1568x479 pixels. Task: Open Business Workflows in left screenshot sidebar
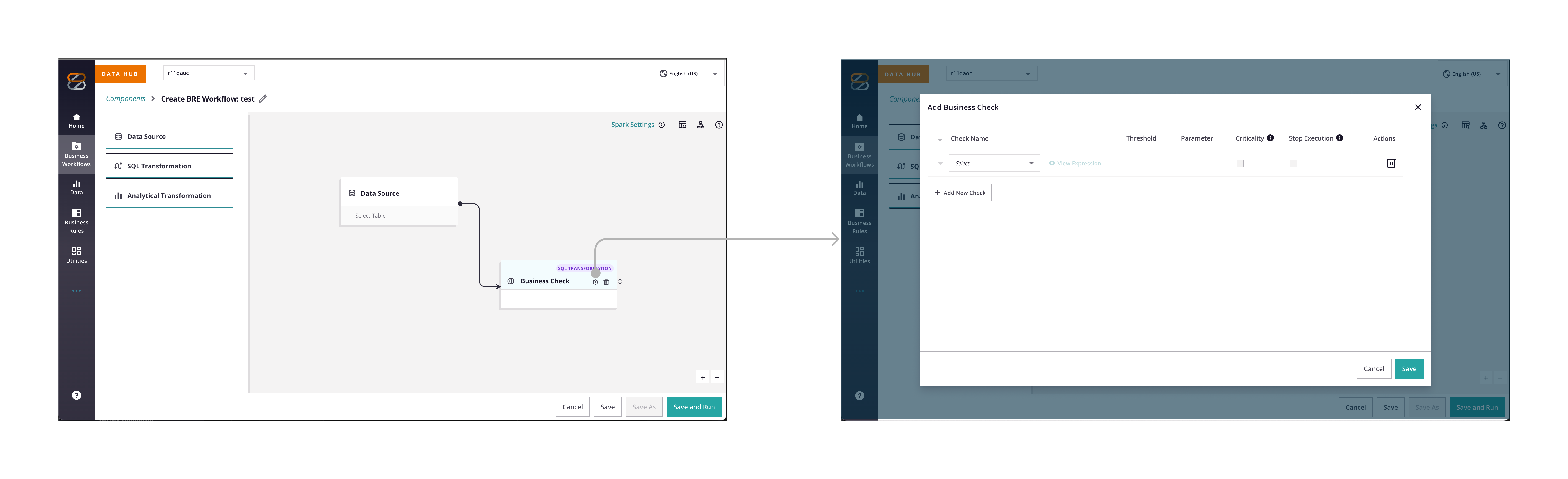pyautogui.click(x=76, y=154)
